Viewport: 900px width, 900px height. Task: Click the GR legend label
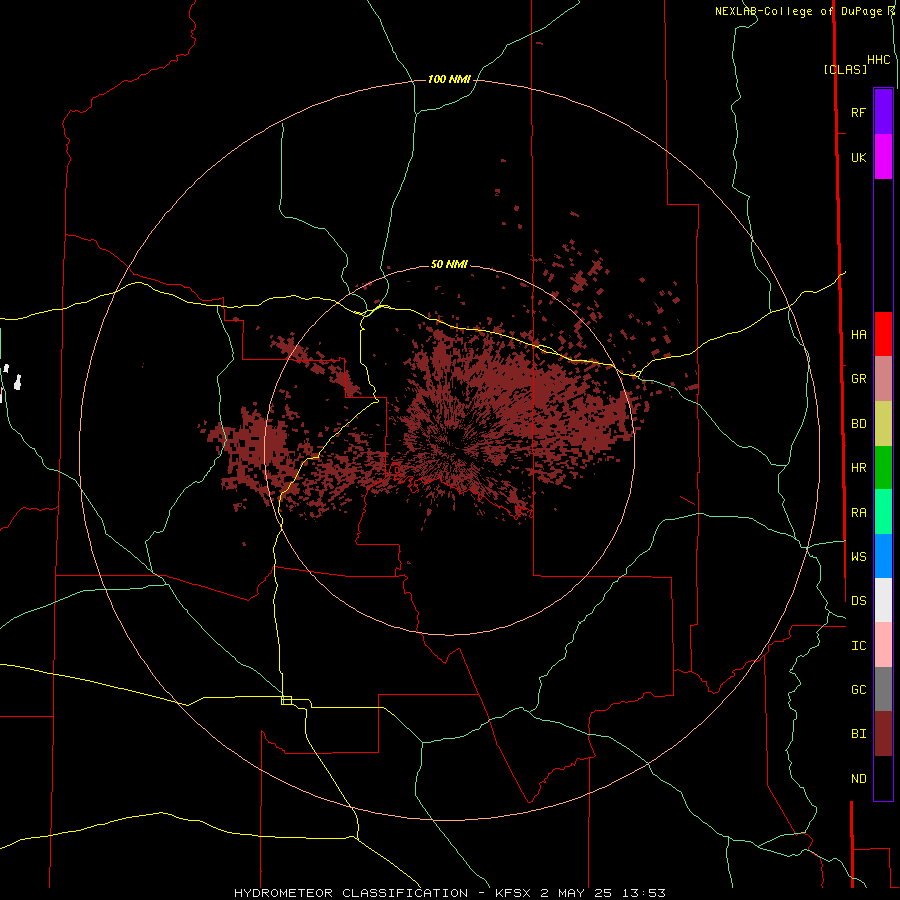[x=858, y=379]
